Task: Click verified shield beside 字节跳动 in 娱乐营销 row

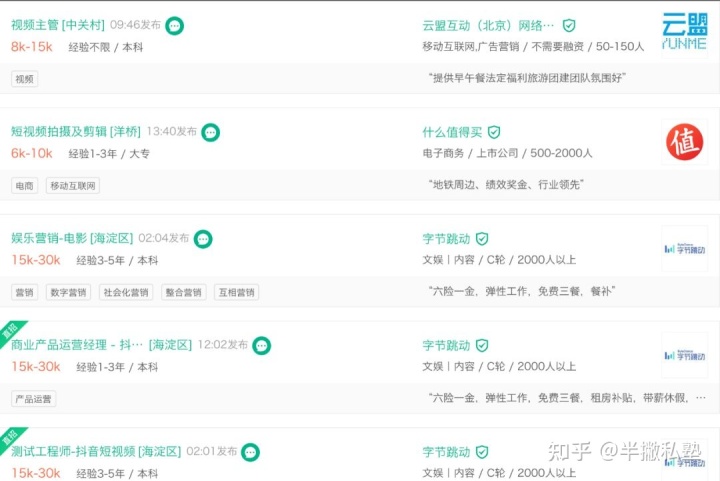Action: click(x=482, y=239)
